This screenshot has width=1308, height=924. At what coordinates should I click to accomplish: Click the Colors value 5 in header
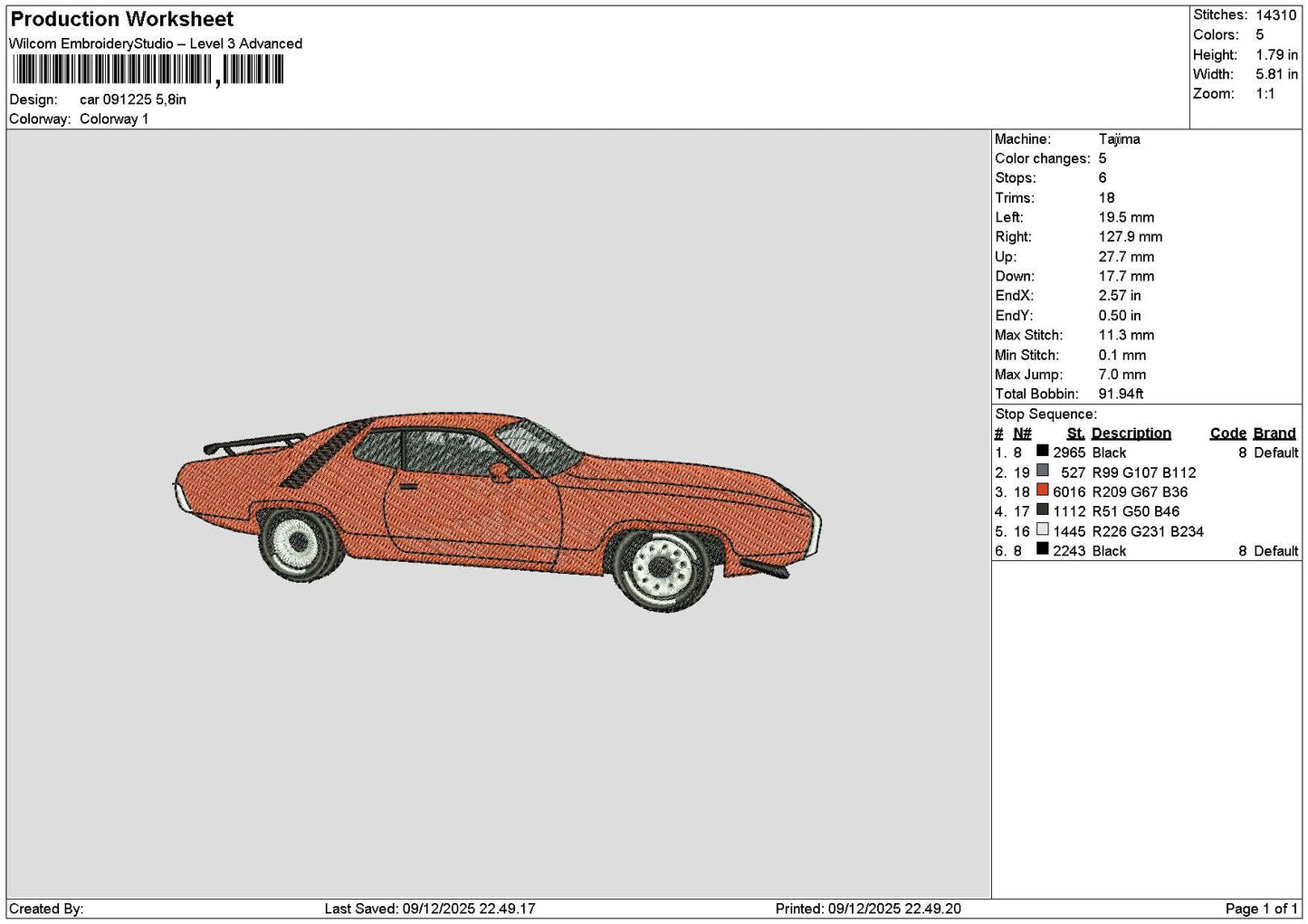tap(1259, 34)
